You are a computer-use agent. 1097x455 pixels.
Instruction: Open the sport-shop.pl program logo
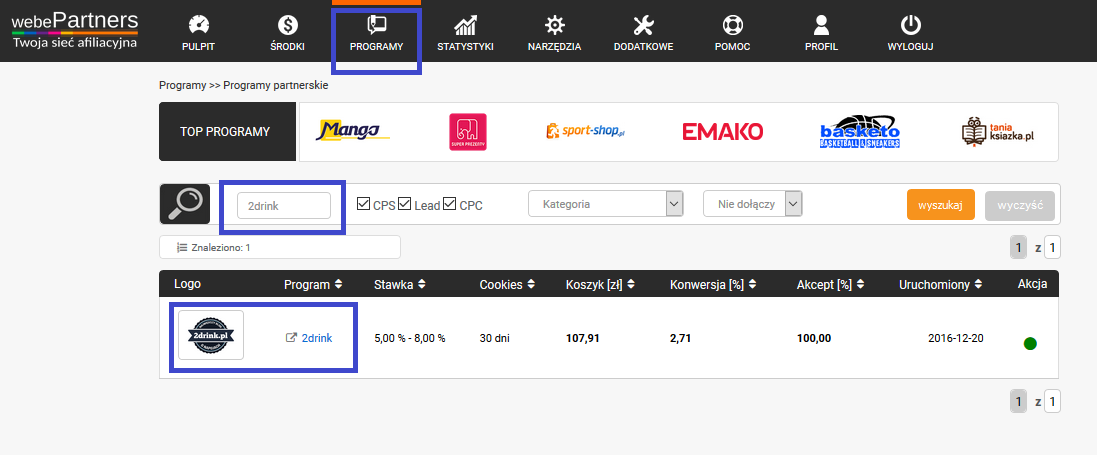(x=584, y=131)
